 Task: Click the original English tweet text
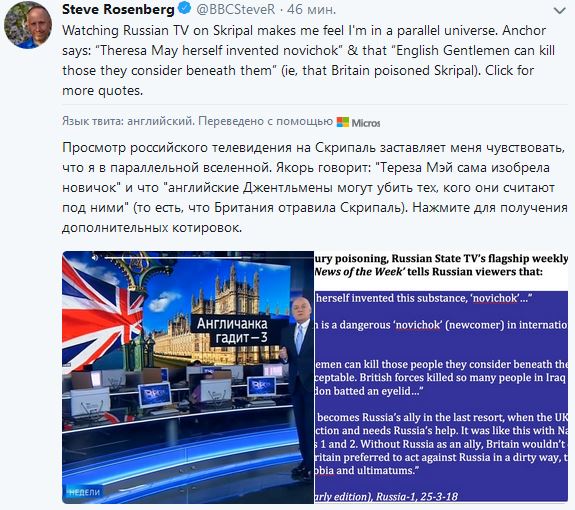click(308, 60)
